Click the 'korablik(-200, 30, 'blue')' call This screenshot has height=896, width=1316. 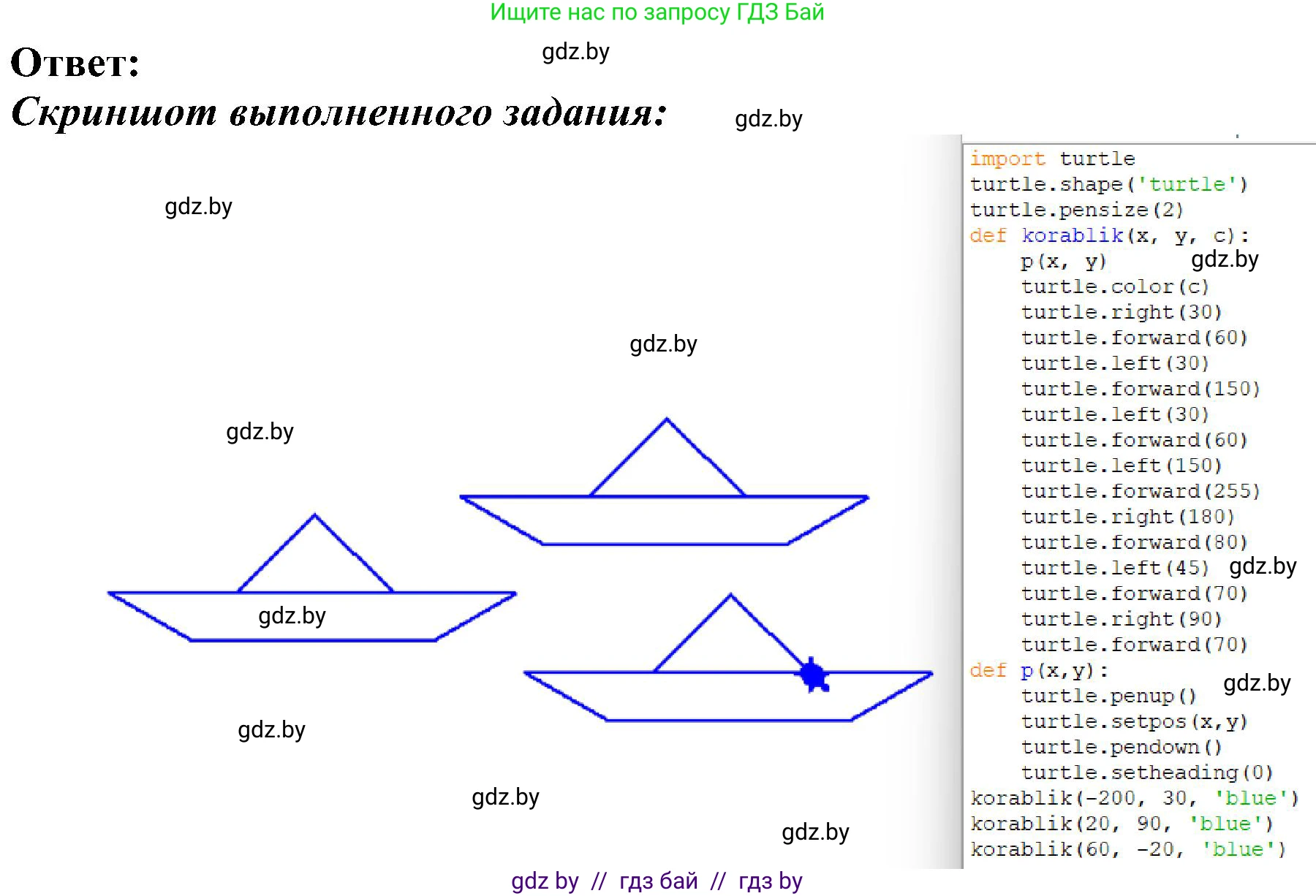tap(1134, 798)
